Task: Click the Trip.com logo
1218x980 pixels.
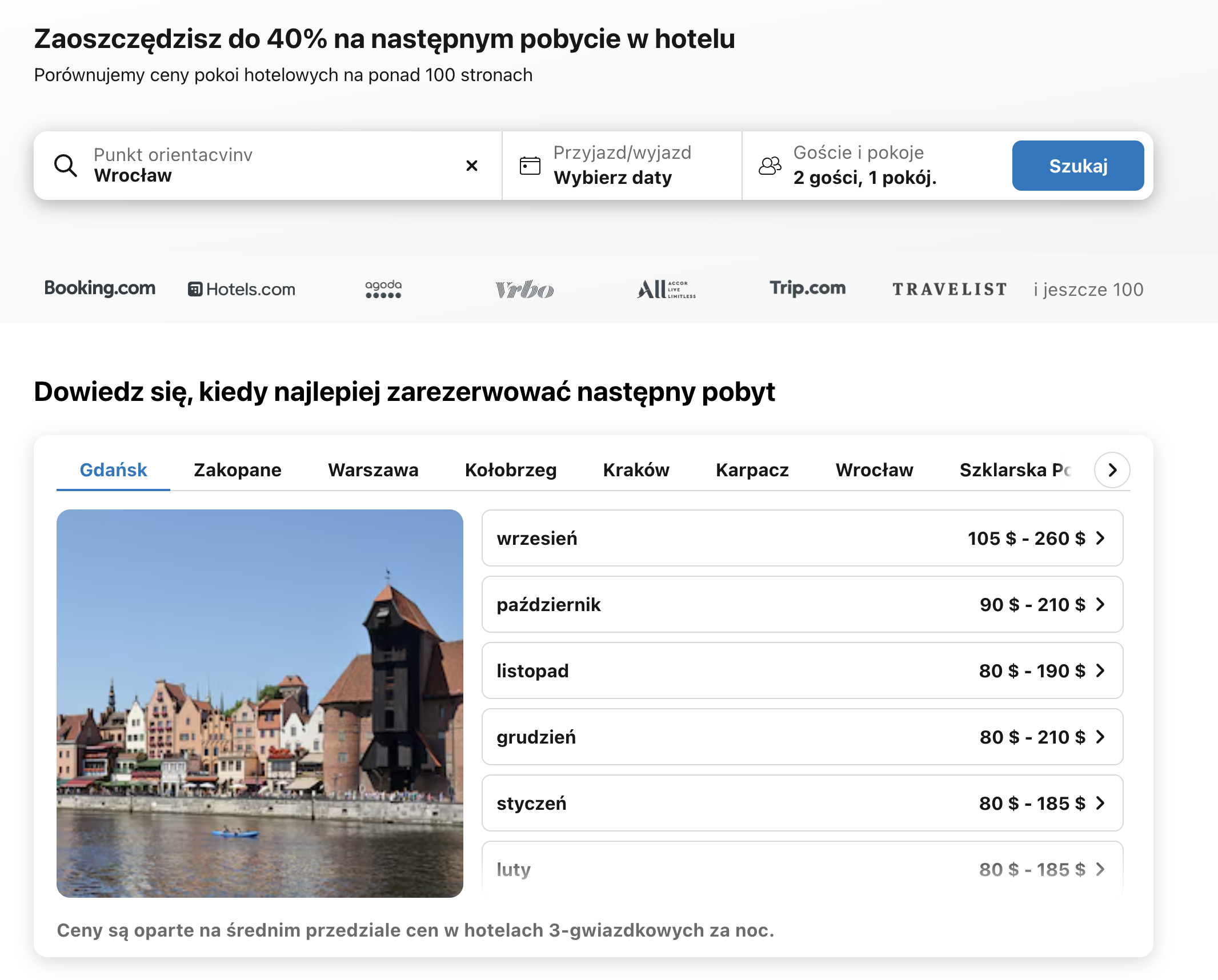Action: [807, 288]
